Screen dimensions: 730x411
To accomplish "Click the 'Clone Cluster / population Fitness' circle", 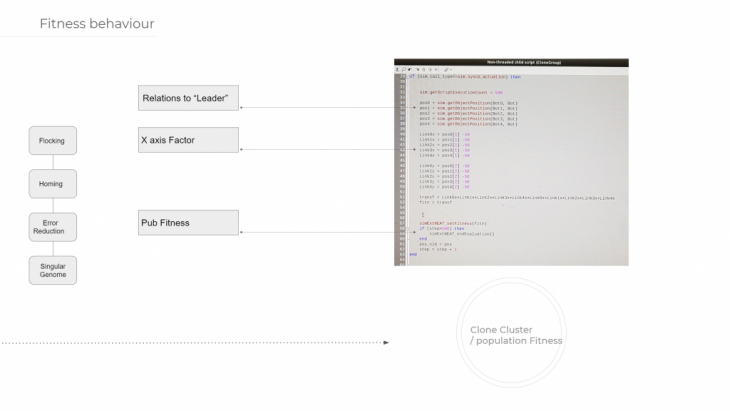I will (515, 335).
